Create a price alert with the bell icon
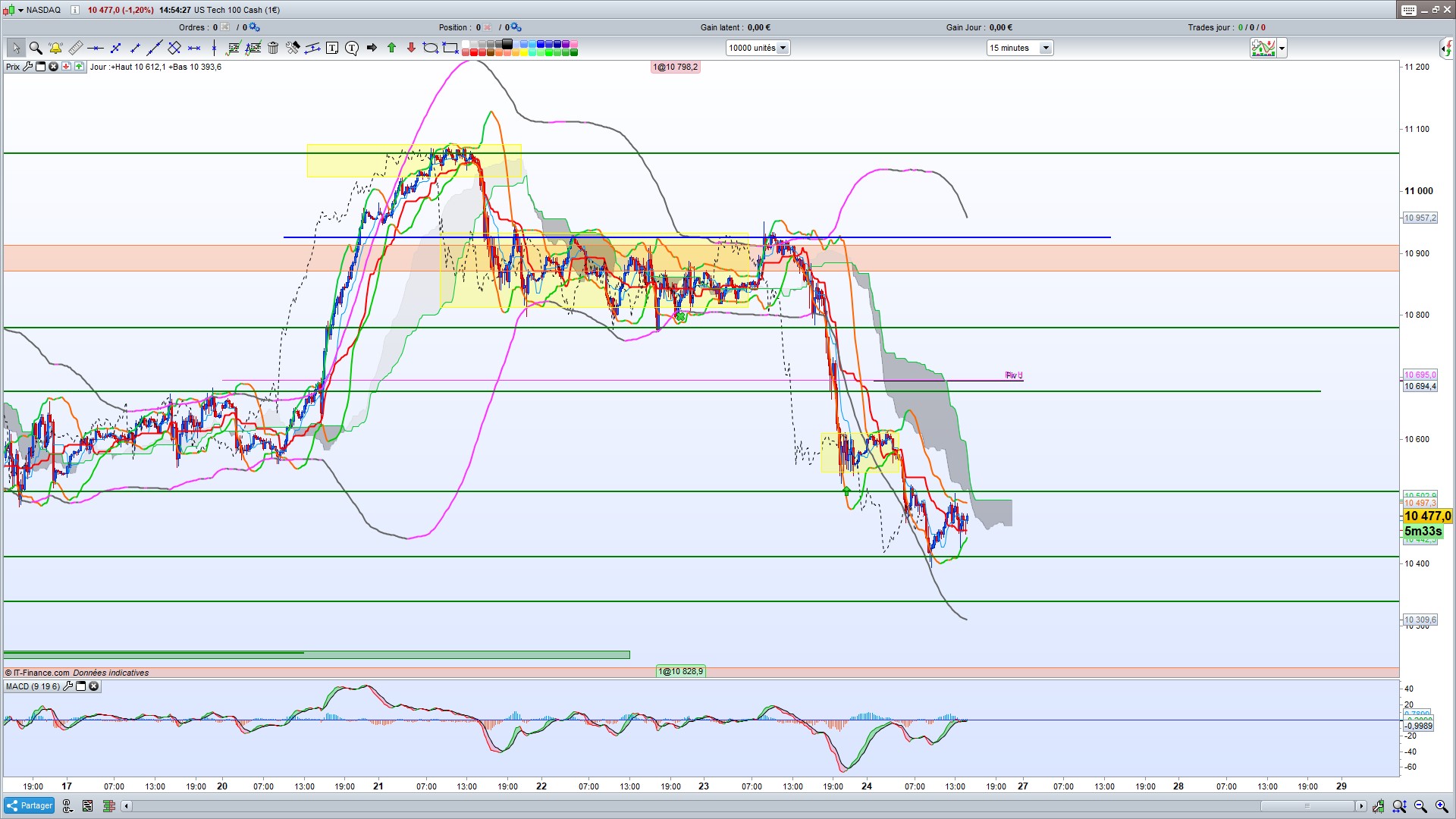 (x=55, y=48)
